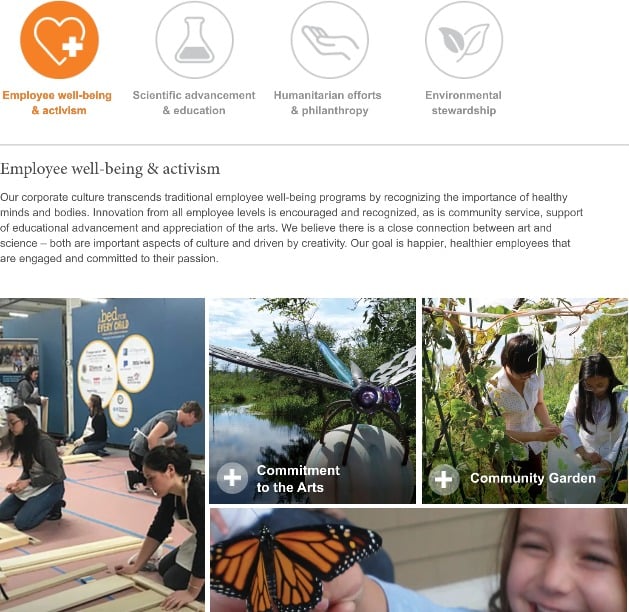This screenshot has width=629, height=612.
Task: Choose the leaves environmental icon
Action: pos(464,39)
